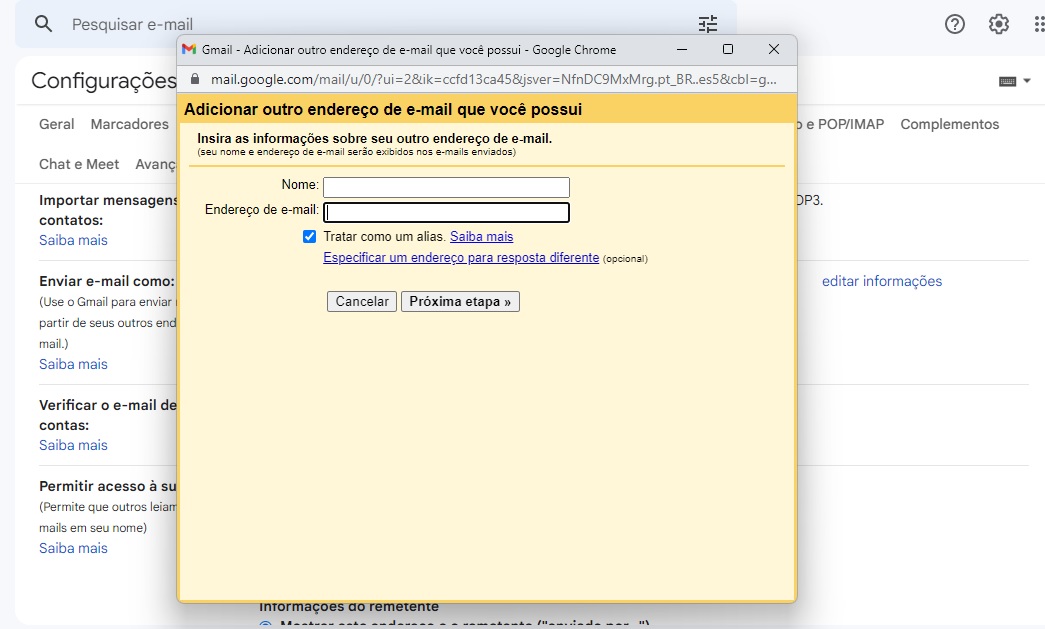Close the Gmail popup window

click(774, 49)
